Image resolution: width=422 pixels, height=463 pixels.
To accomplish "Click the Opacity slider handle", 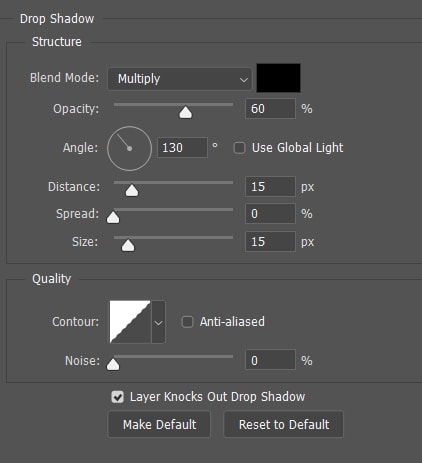I will pos(186,113).
